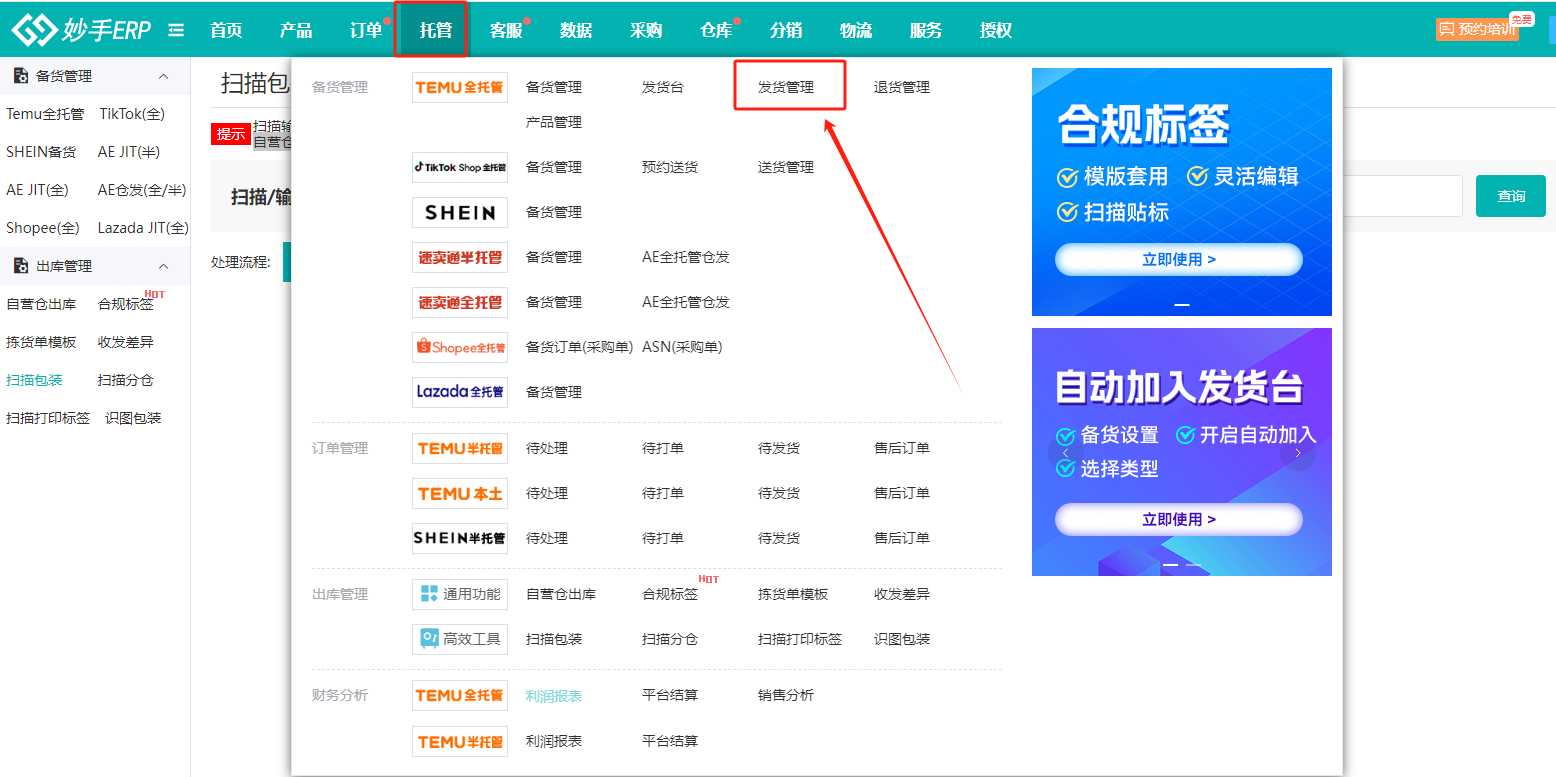Image resolution: width=1556 pixels, height=777 pixels.
Task: Click the TikTok Shop全托管 logo
Action: (x=460, y=167)
